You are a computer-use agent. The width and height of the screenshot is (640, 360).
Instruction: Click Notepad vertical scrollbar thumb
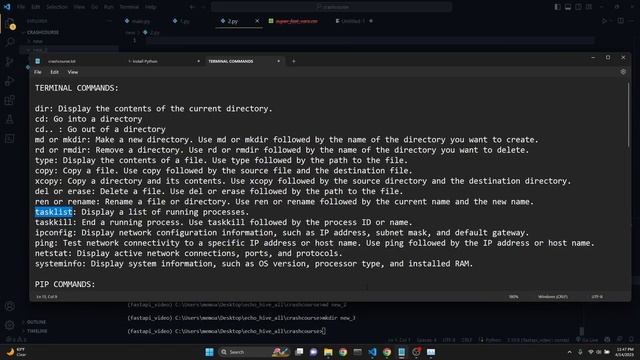629,115
